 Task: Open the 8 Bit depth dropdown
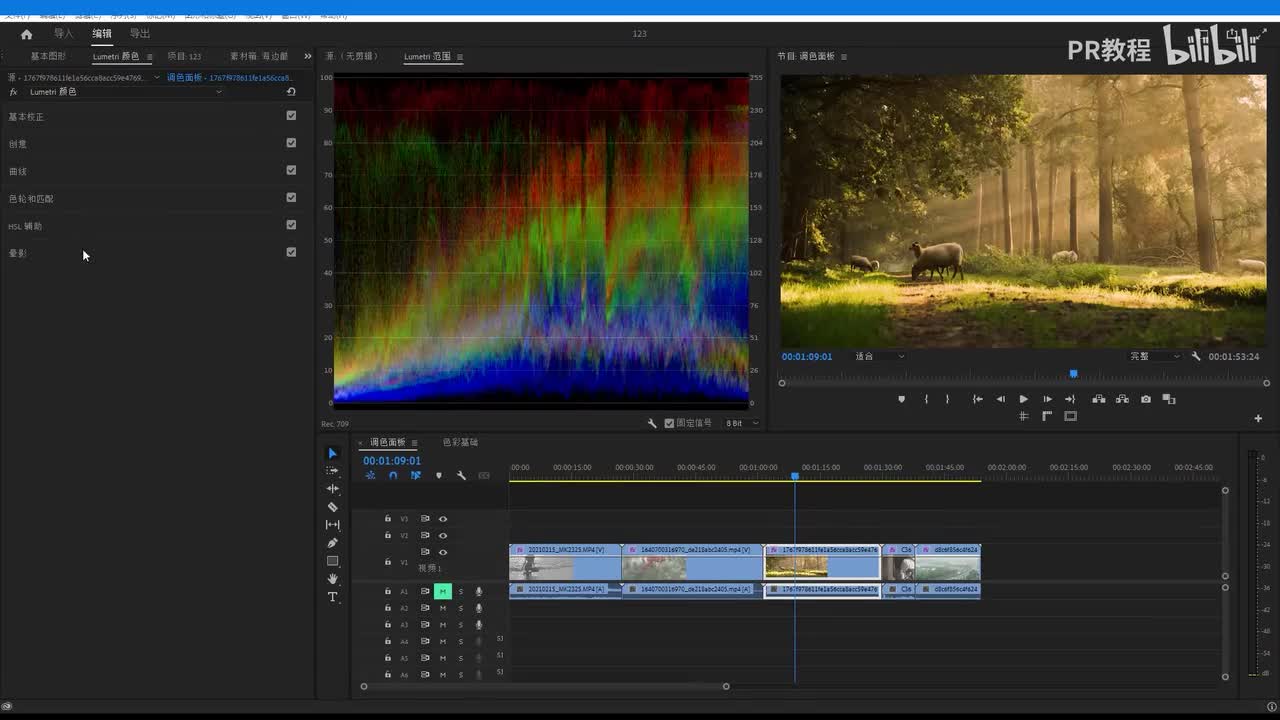pyautogui.click(x=741, y=423)
